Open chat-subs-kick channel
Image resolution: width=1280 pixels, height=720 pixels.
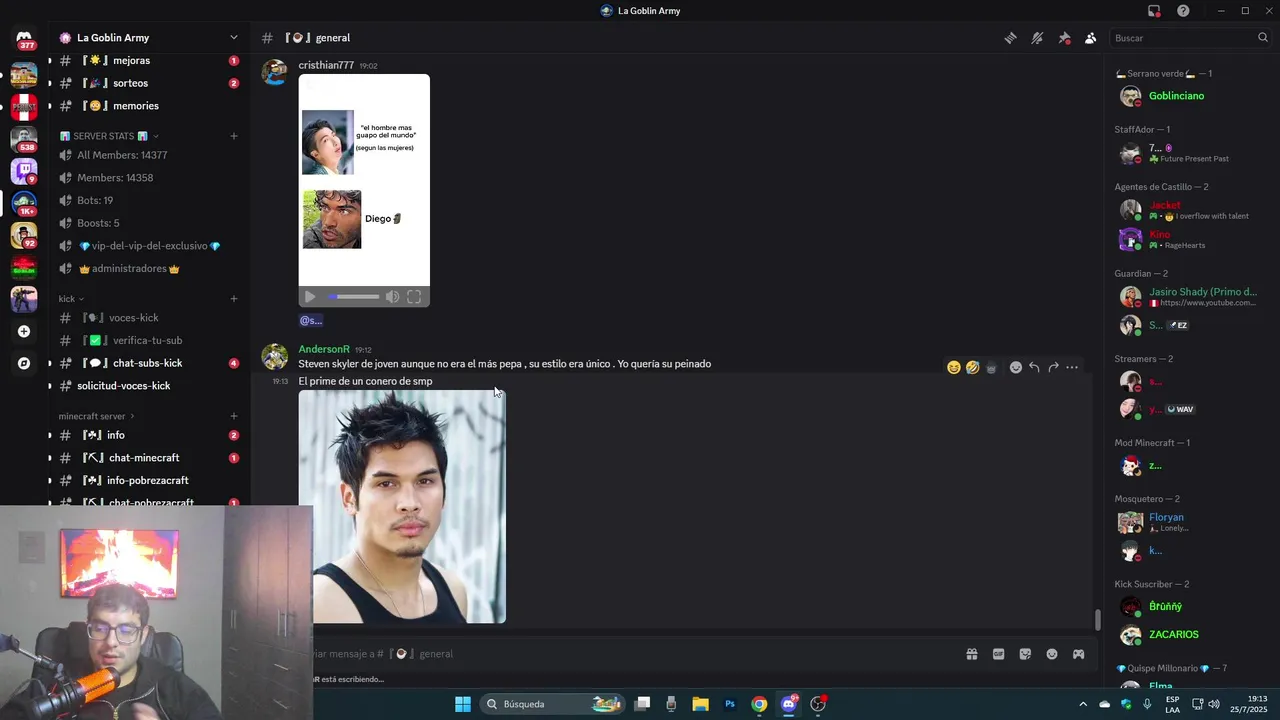[x=148, y=363]
